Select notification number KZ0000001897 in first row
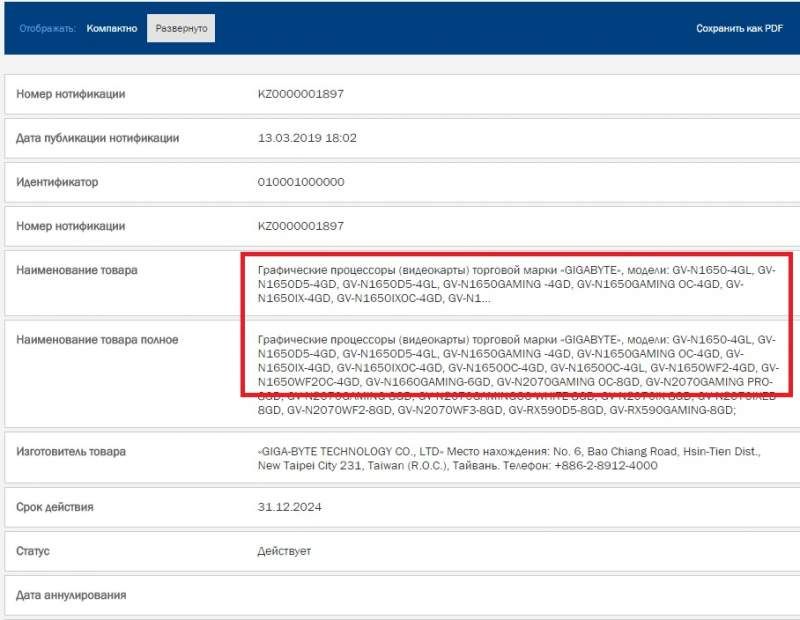800x620 pixels. click(301, 94)
